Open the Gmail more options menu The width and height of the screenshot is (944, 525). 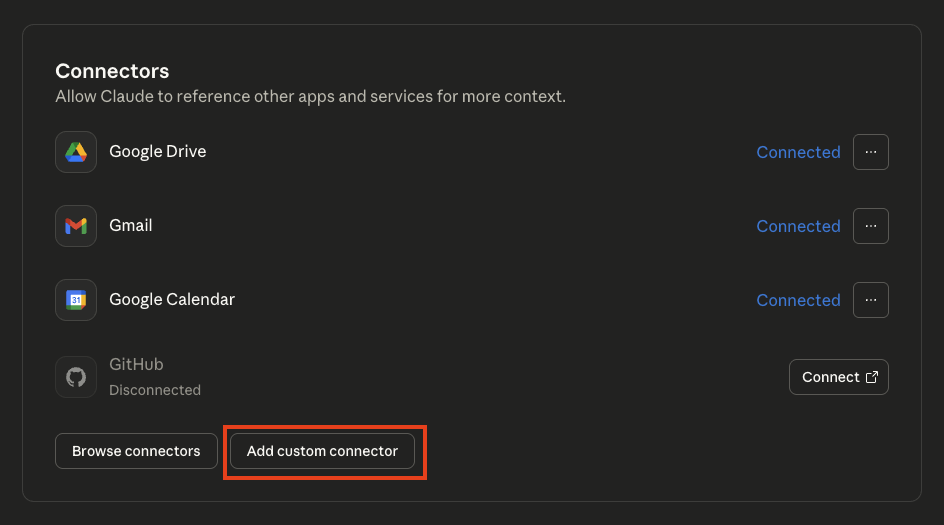[x=870, y=226]
